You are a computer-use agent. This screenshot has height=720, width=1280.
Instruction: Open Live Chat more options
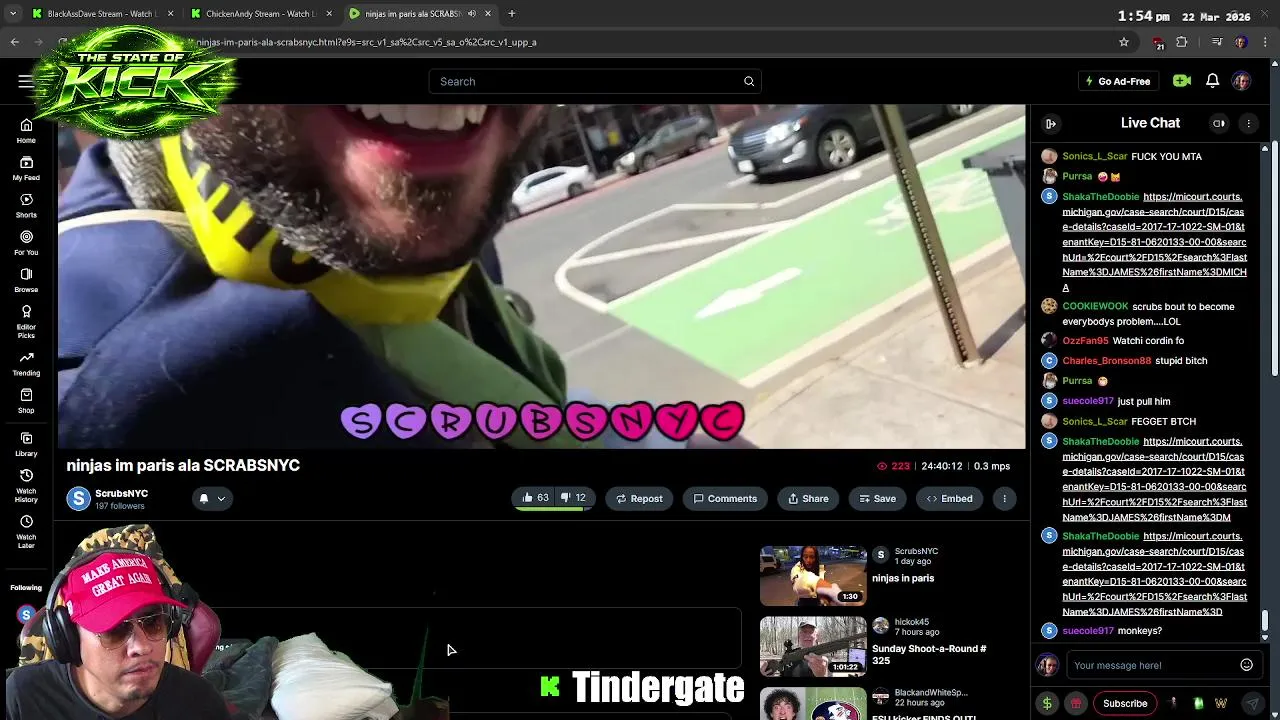pos(1248,123)
